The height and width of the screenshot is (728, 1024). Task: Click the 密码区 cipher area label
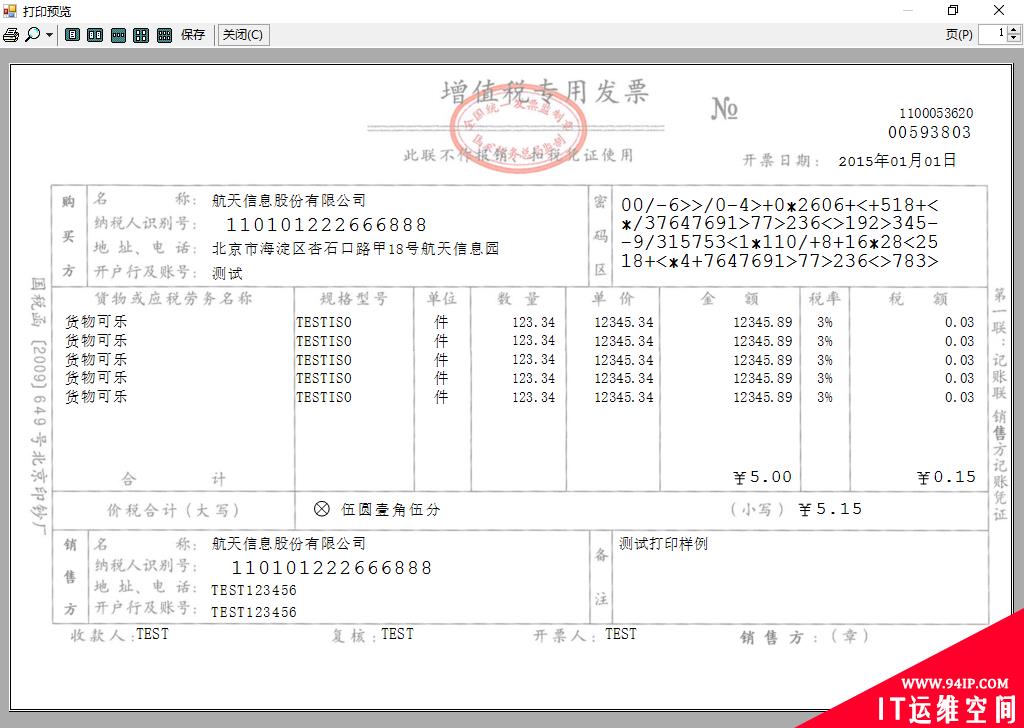(x=601, y=235)
